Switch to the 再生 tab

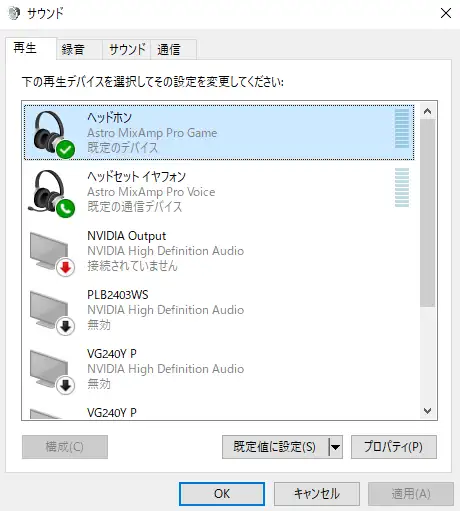coord(31,49)
